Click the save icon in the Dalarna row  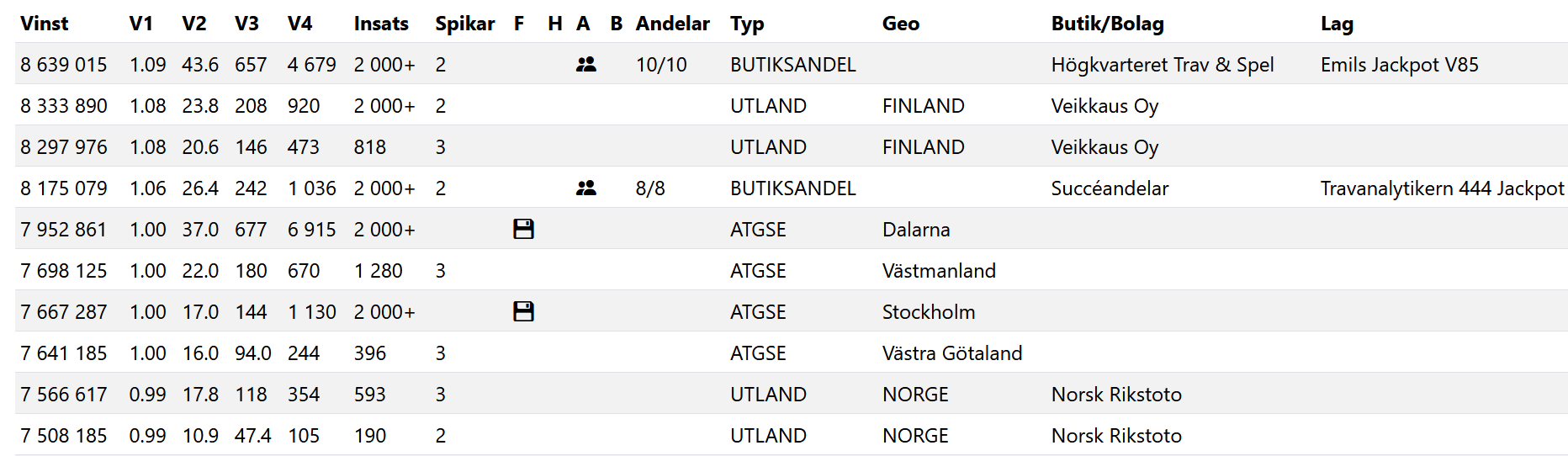523,230
